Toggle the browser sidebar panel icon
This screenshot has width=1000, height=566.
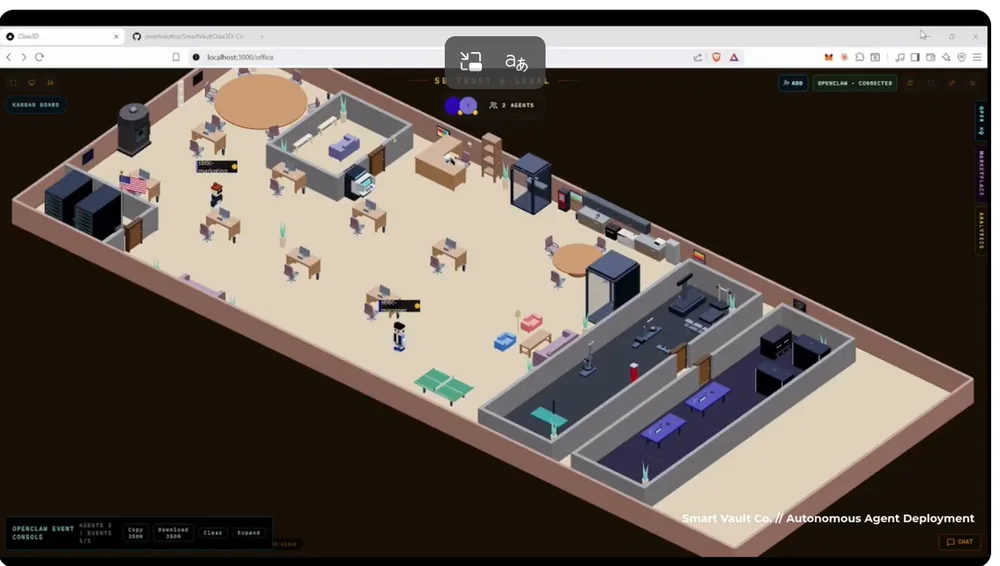click(915, 57)
